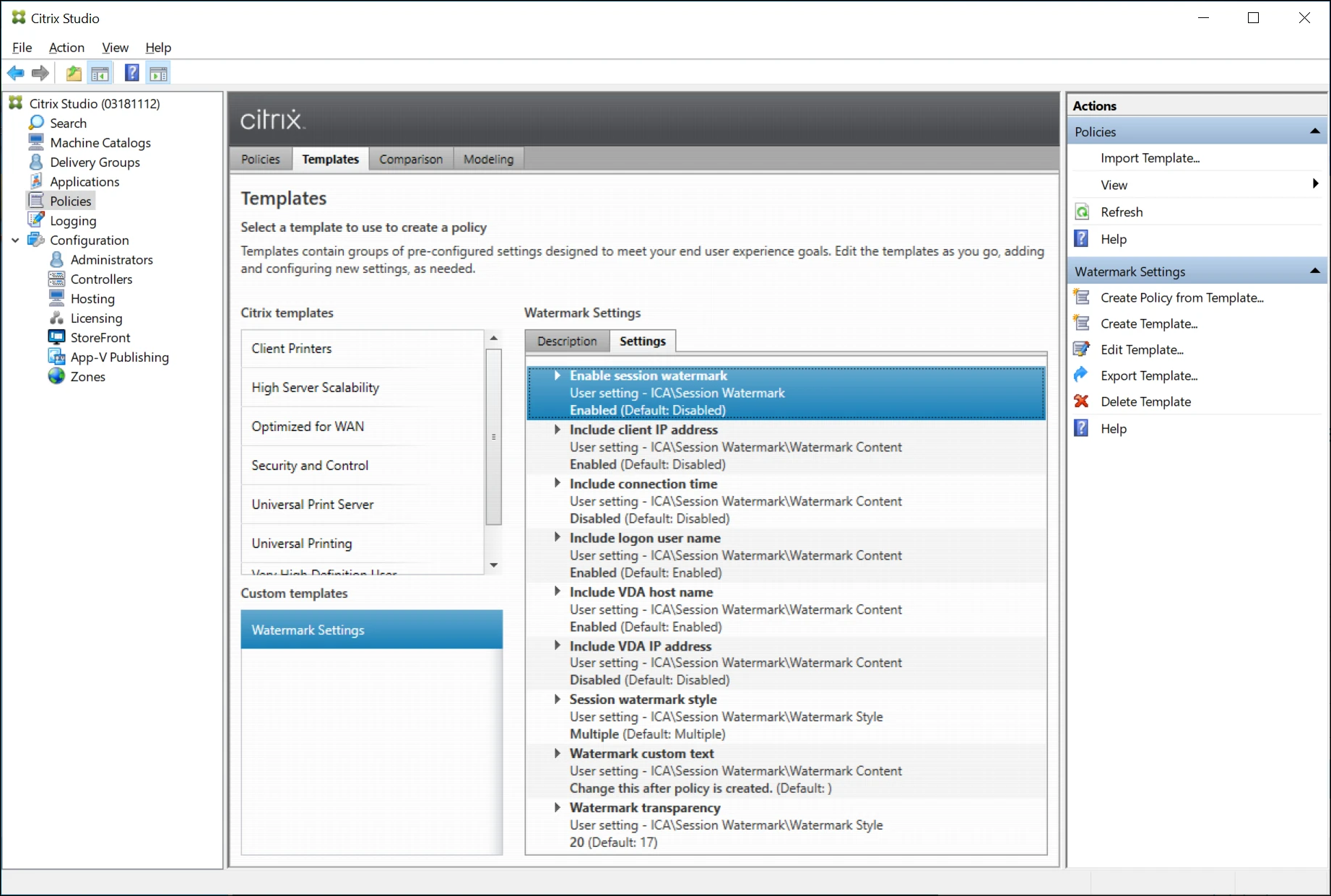Click the Back arrow toolbar icon
Screen dimensions: 1331x896
15,73
